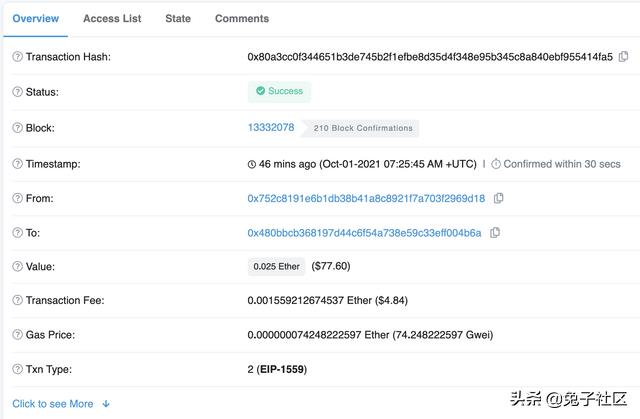Copy the transaction hash to clipboard
640x419 pixels.
(x=624, y=57)
